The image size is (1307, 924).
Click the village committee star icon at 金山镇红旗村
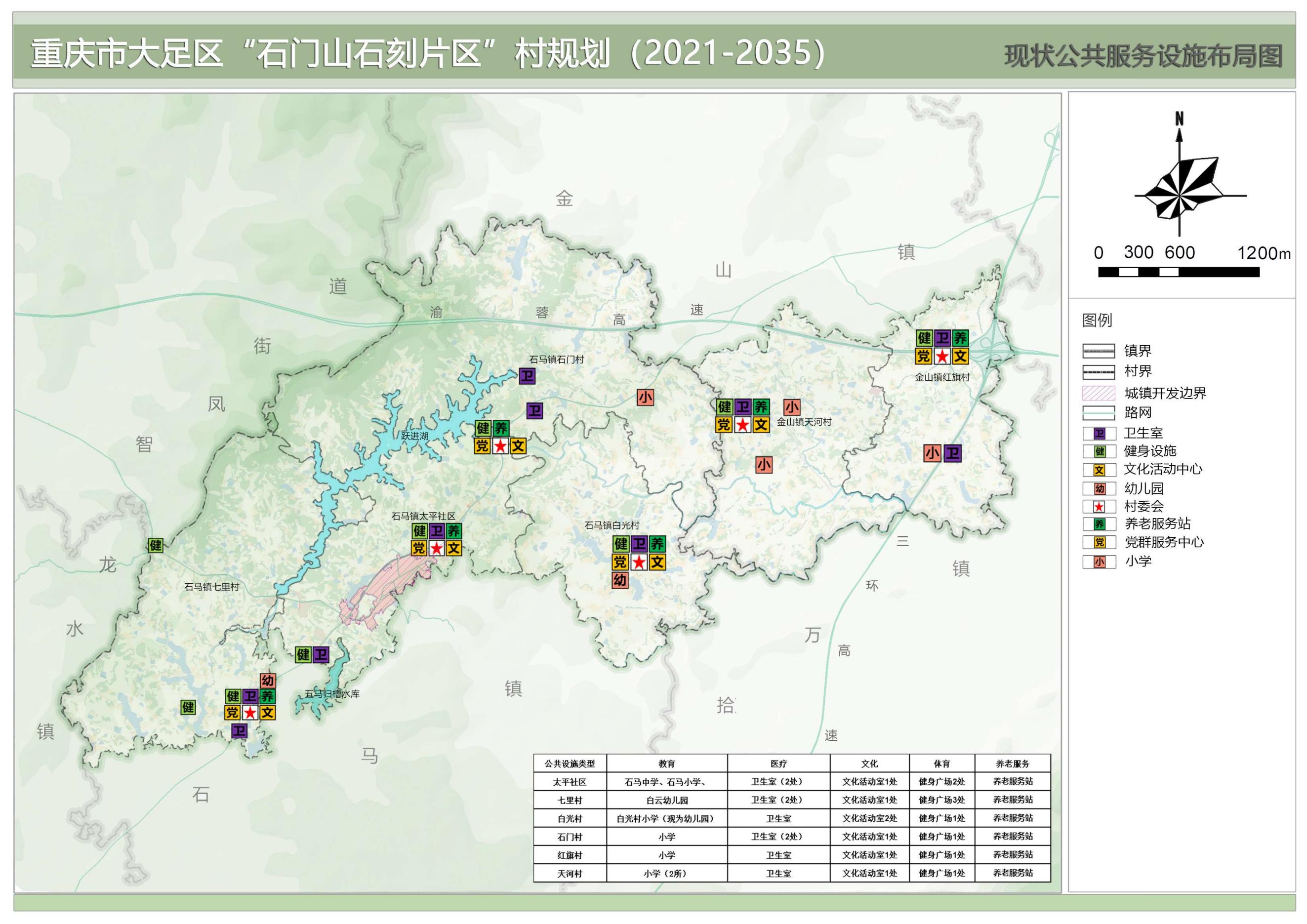[x=942, y=356]
